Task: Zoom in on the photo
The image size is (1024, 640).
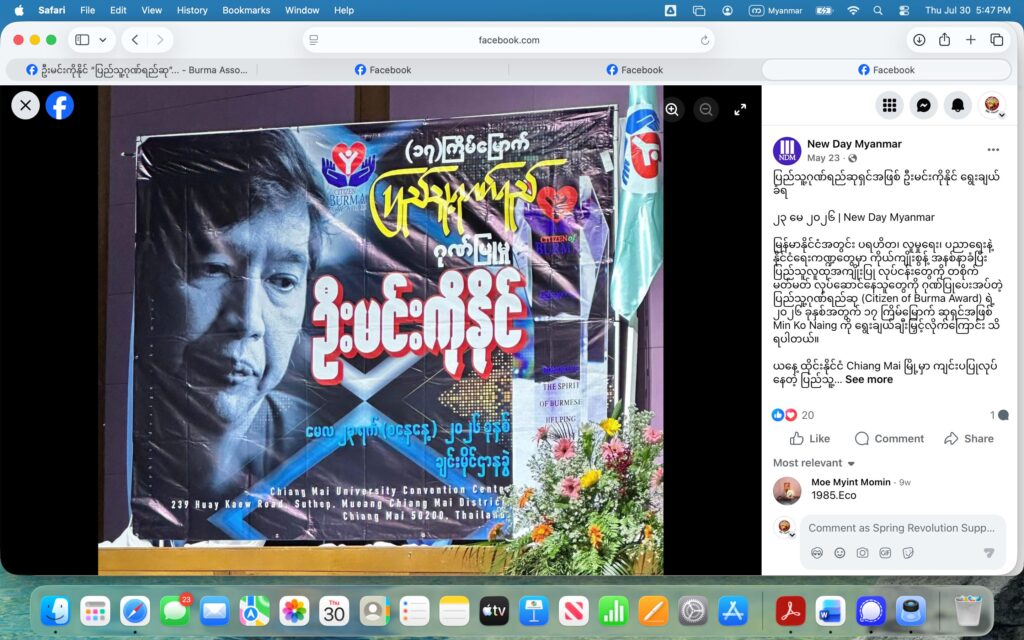Action: [672, 110]
